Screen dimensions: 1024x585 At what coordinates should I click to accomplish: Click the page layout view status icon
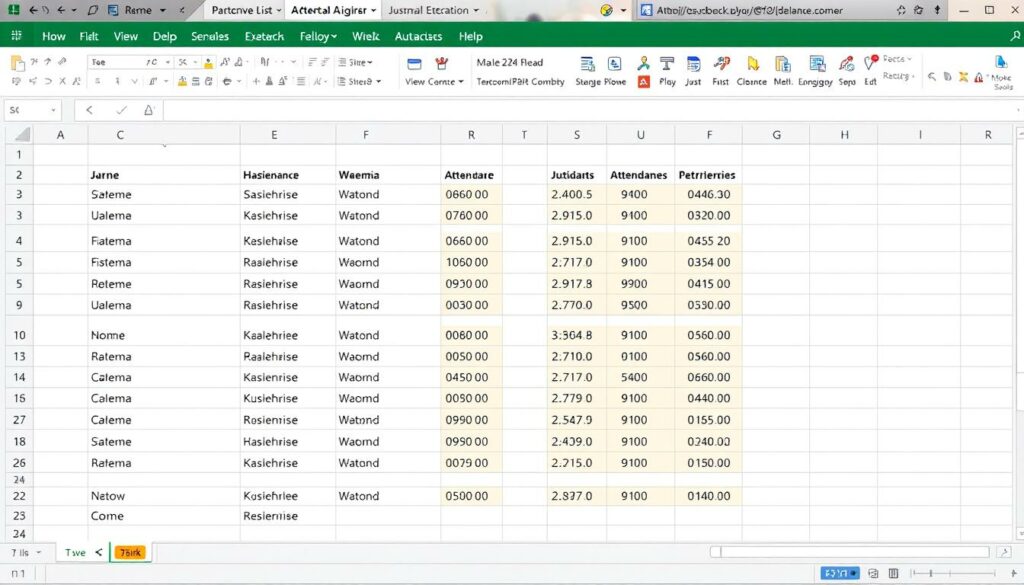click(x=873, y=573)
